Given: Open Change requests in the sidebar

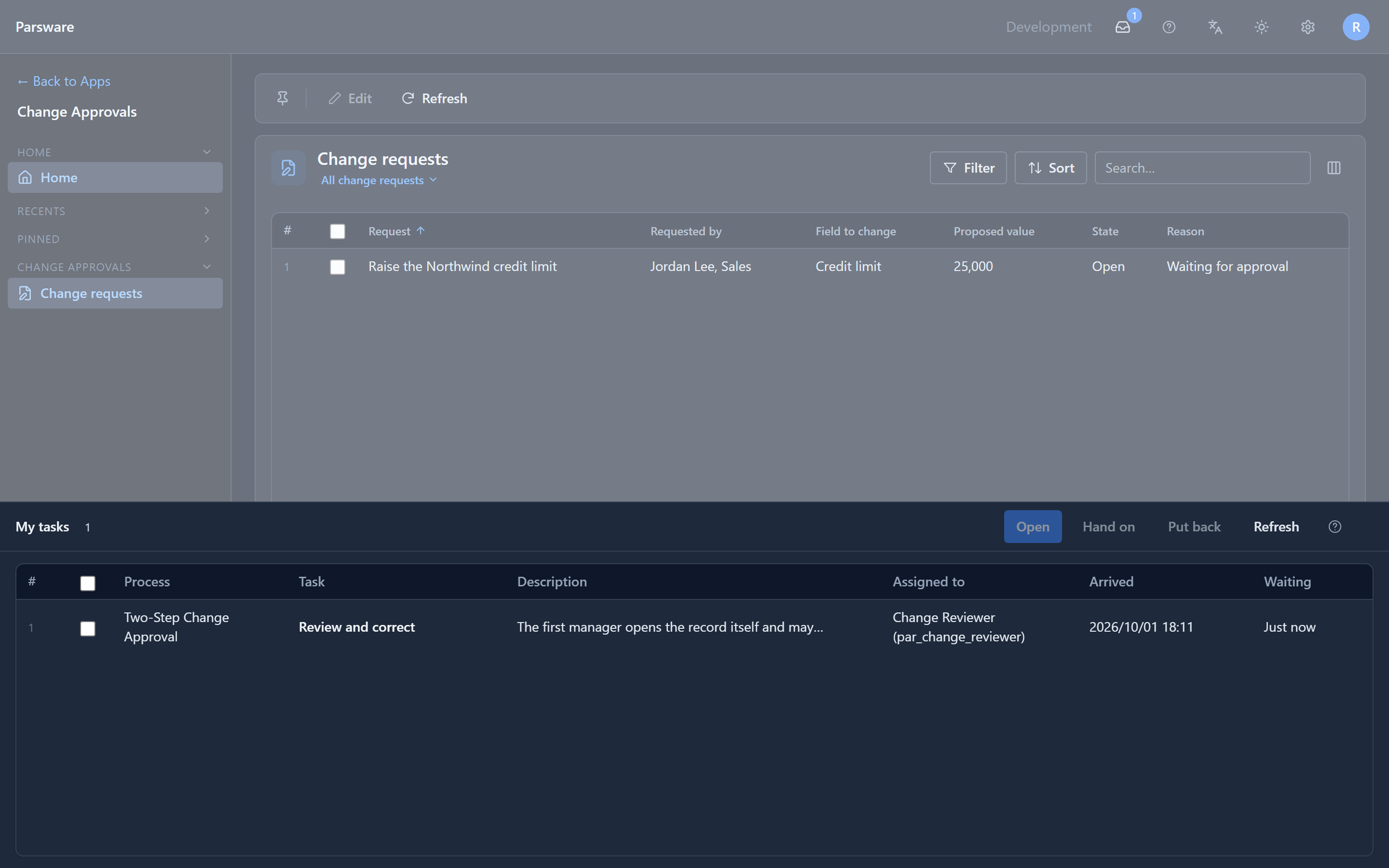Looking at the screenshot, I should point(115,293).
